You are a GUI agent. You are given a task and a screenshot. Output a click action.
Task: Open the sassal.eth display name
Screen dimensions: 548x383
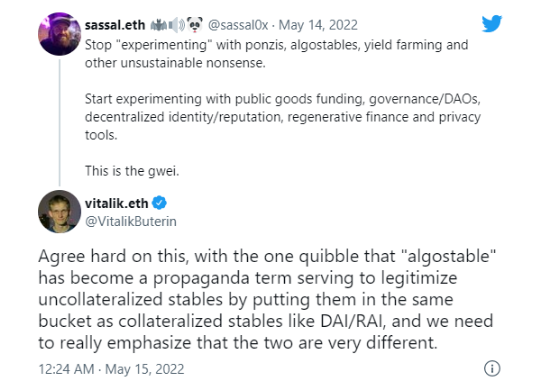click(x=115, y=25)
